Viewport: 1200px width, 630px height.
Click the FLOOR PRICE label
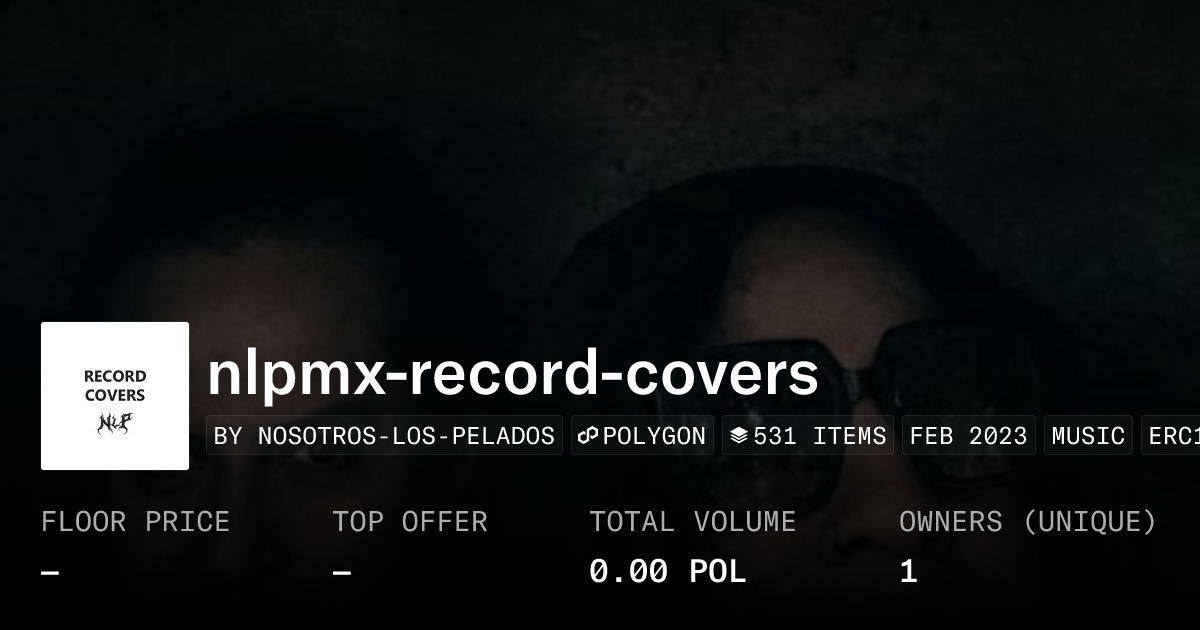point(135,522)
